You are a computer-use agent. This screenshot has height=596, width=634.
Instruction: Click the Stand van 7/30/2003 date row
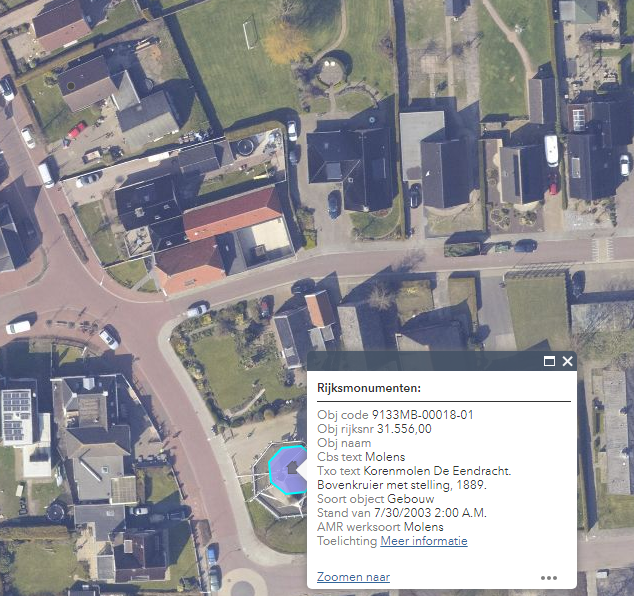point(402,513)
